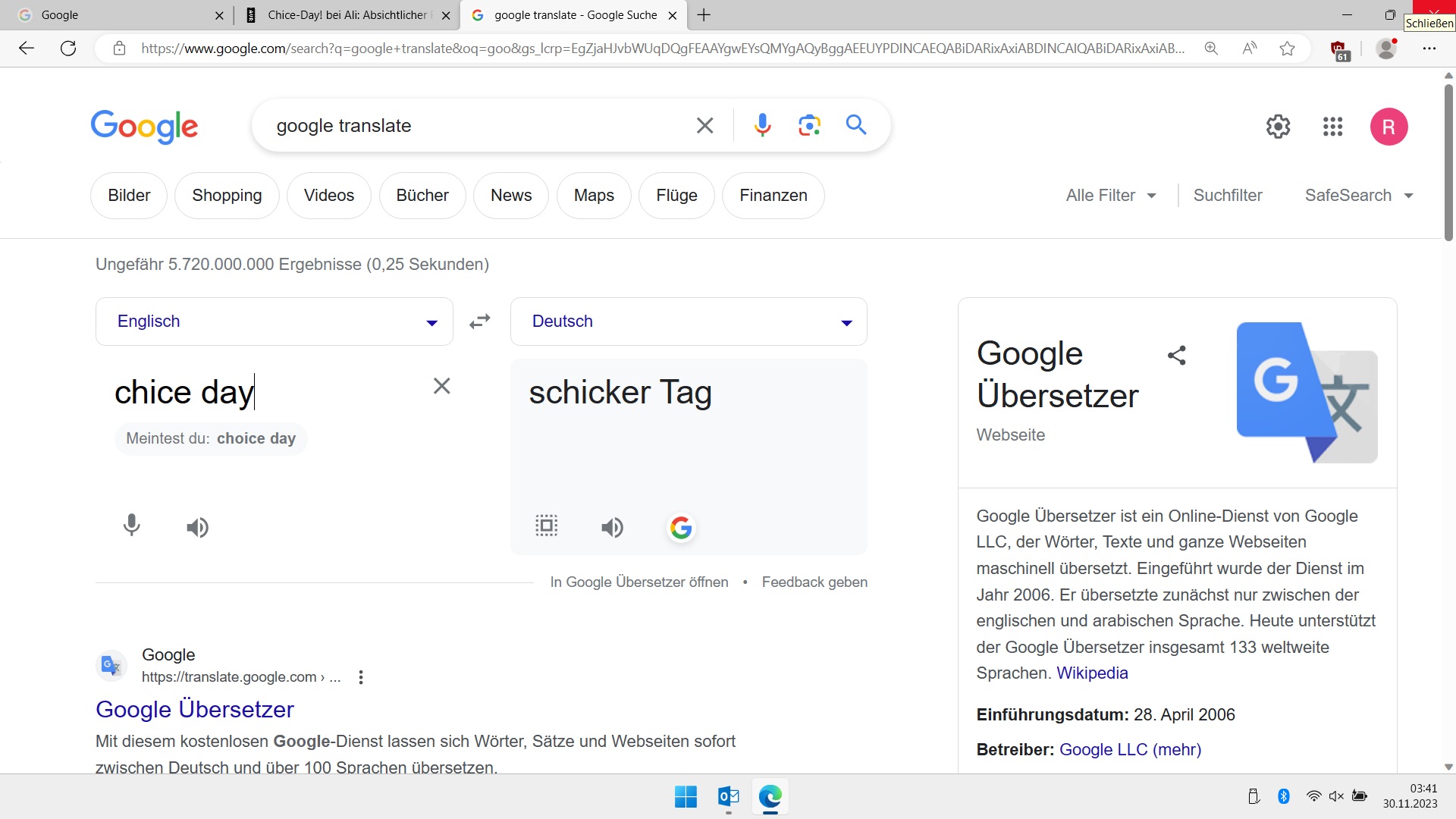Open the Deutsch target language dropdown

[689, 322]
